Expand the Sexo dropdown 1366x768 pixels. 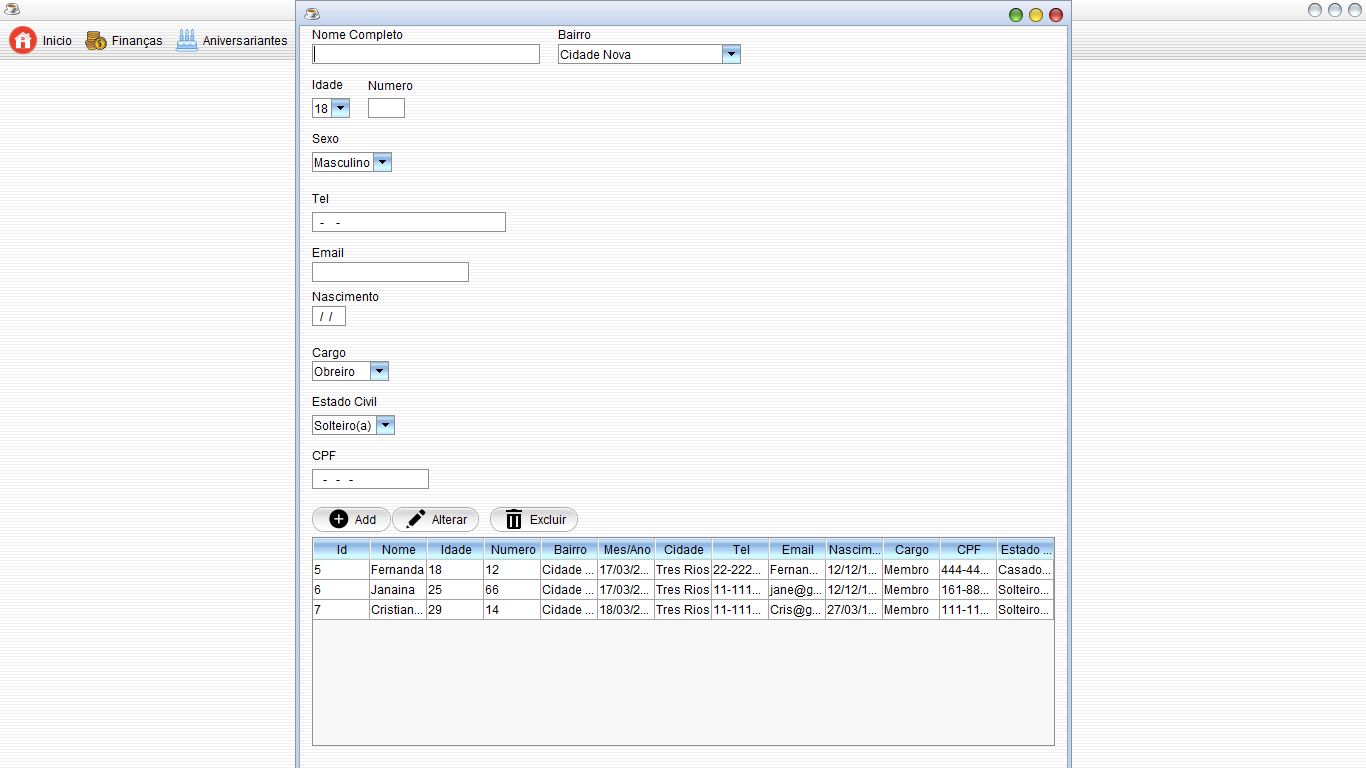coord(382,162)
